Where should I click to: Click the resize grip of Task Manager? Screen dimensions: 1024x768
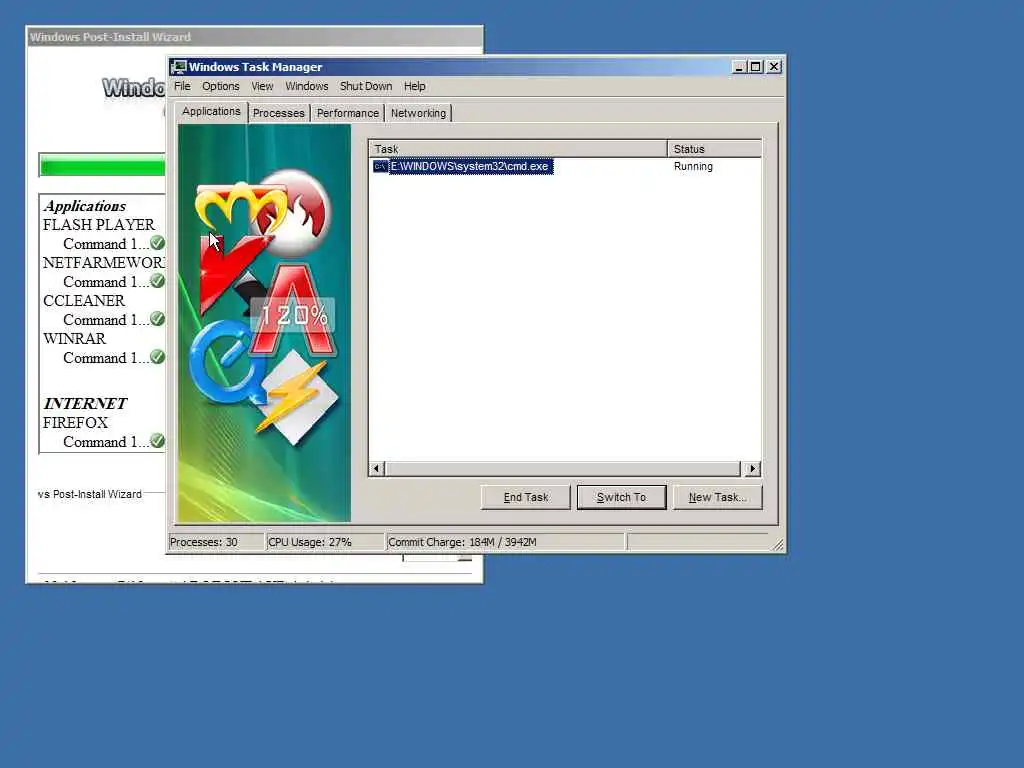tap(778, 545)
